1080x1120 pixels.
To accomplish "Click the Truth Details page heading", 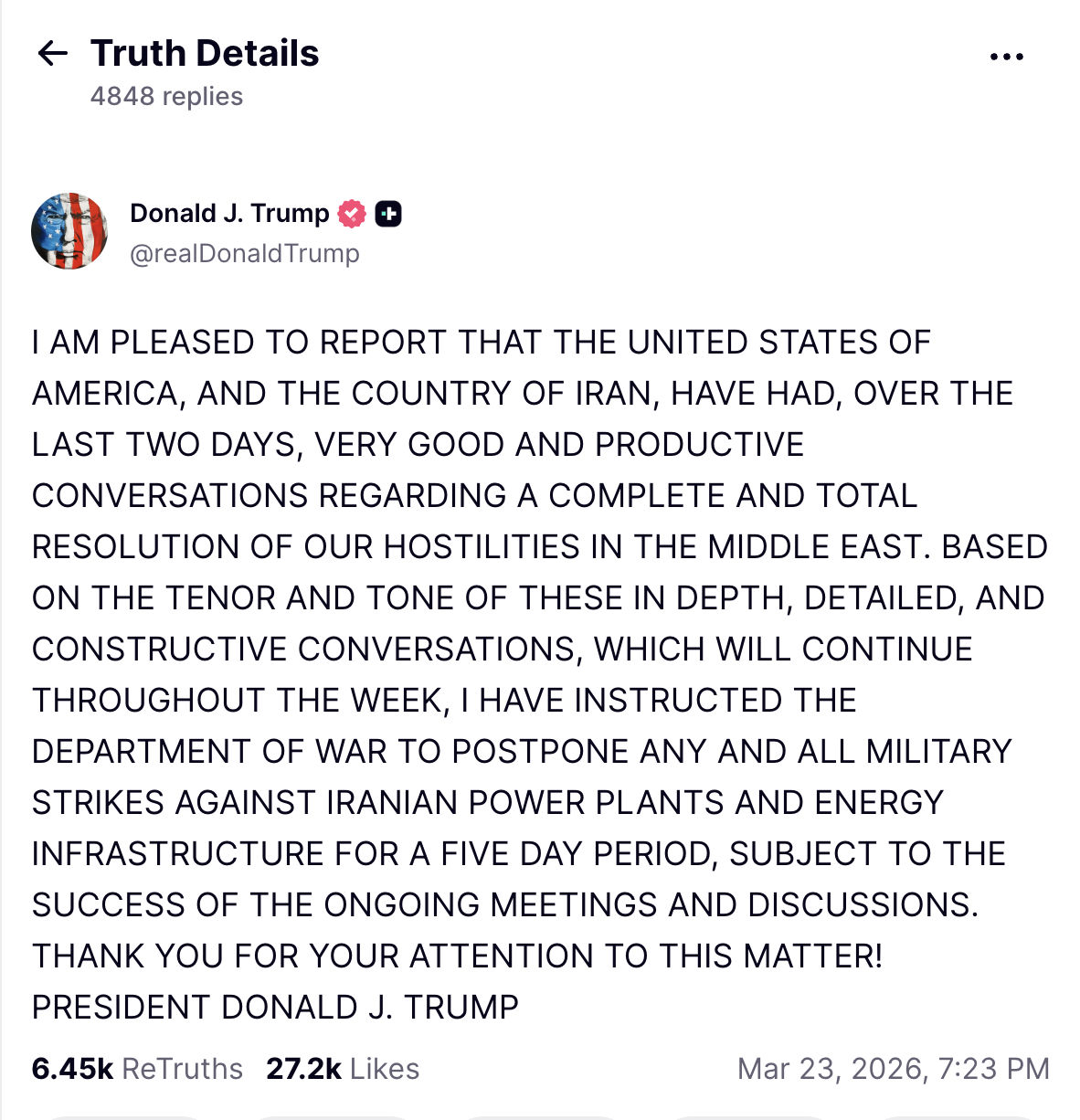I will [206, 54].
